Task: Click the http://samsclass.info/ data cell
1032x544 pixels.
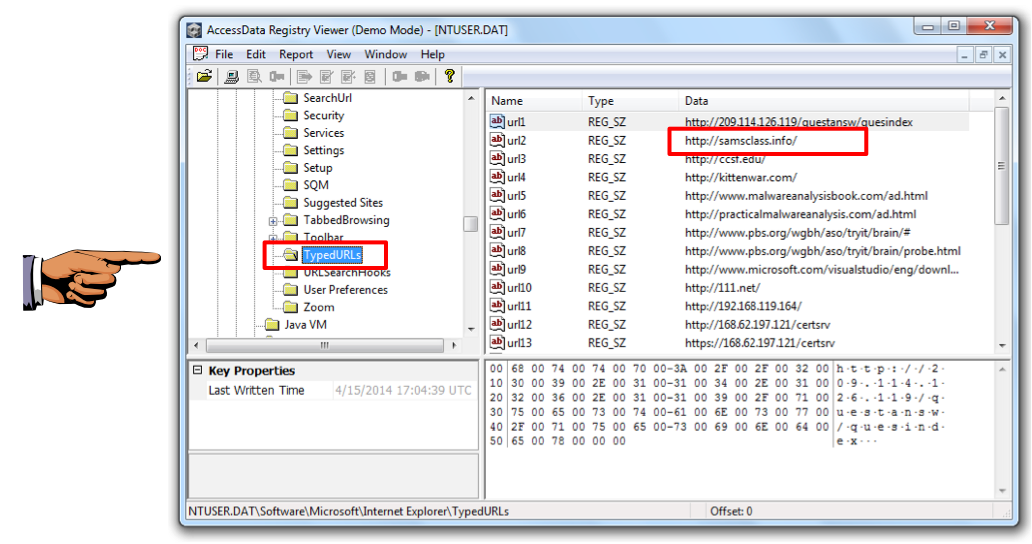Action: [x=741, y=141]
